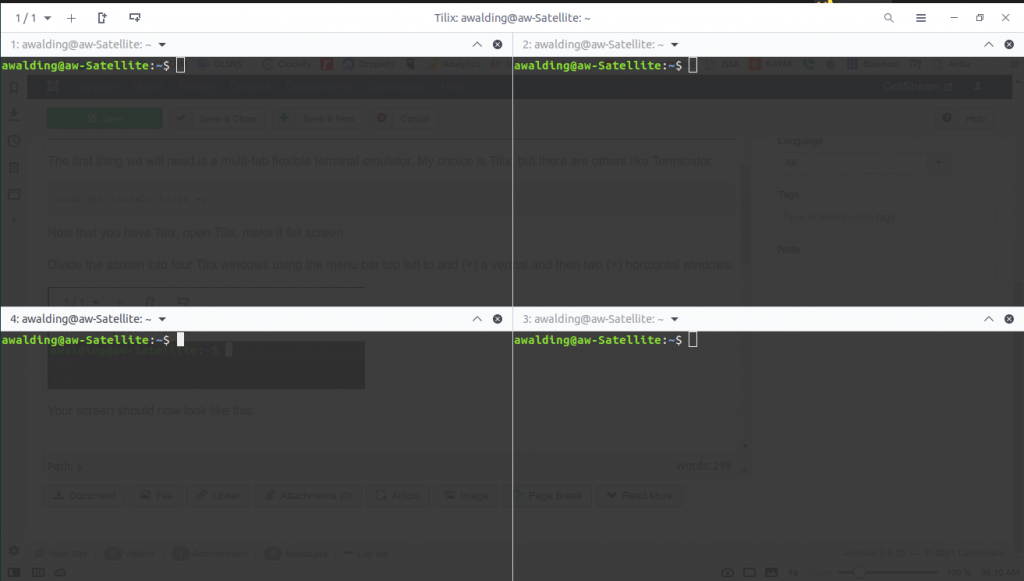Open terminal 4 title menu
This screenshot has height=581, width=1024.
click(x=162, y=319)
